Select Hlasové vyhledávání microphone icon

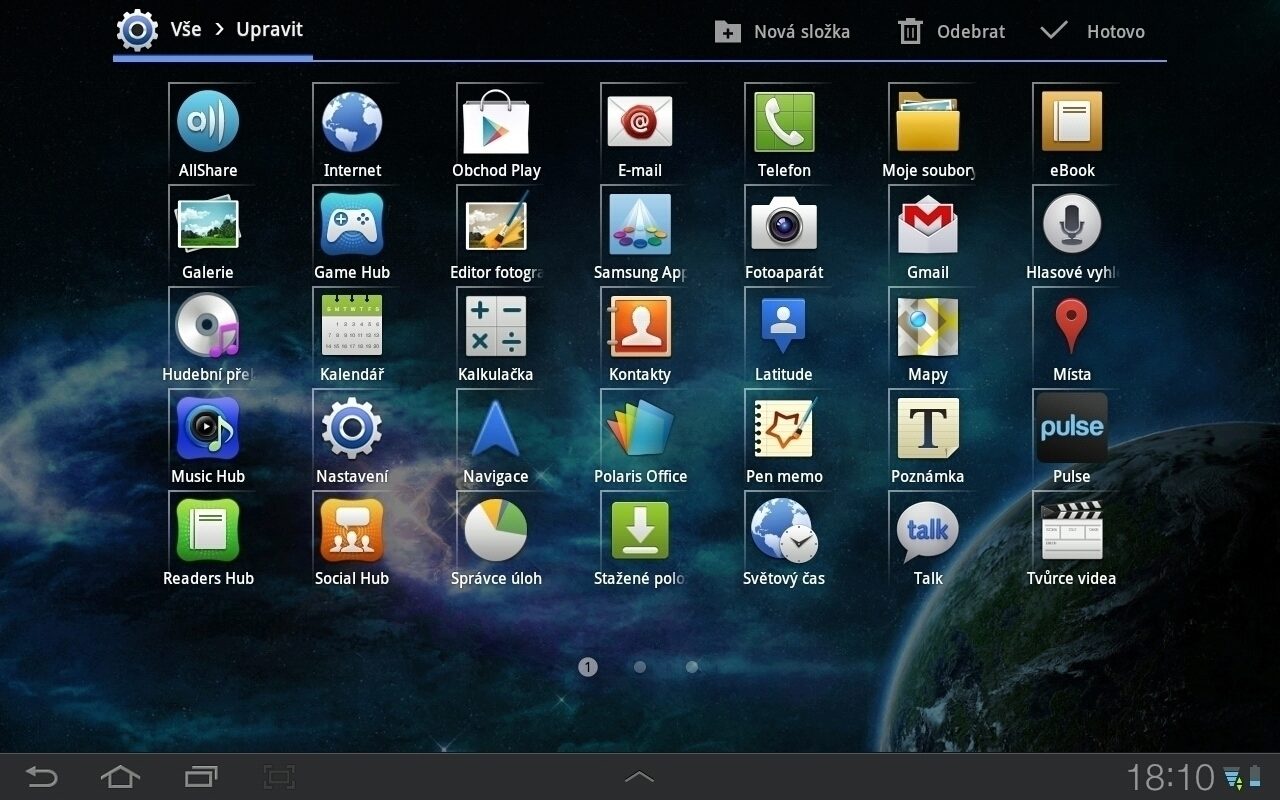(1072, 224)
